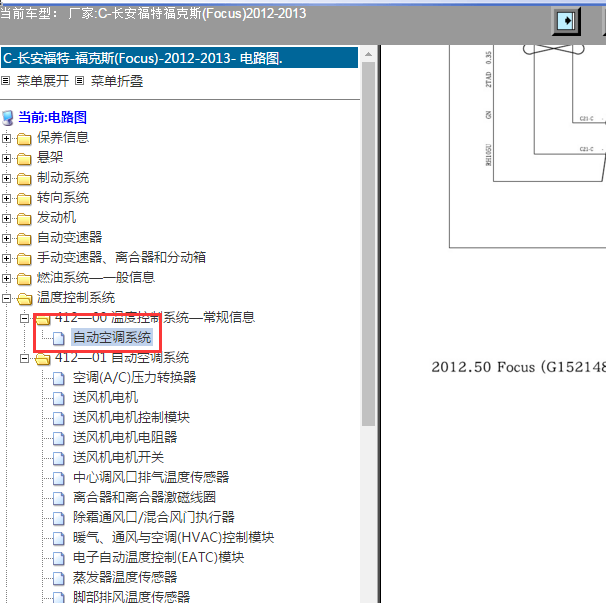
Task: Click the 制动系统 folder icon
Action: pos(24,178)
